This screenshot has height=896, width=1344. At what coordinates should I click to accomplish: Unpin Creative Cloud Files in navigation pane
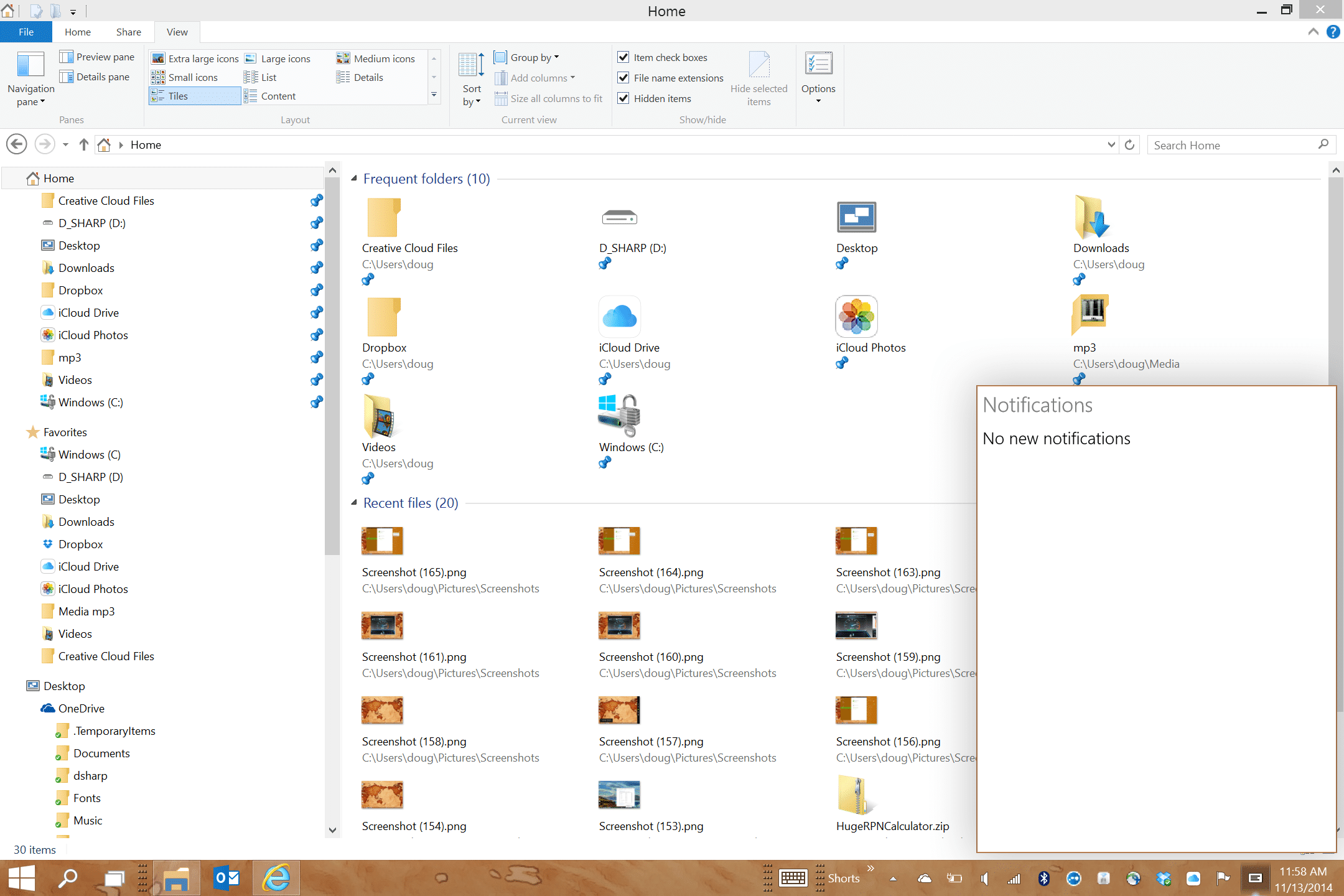coord(317,200)
